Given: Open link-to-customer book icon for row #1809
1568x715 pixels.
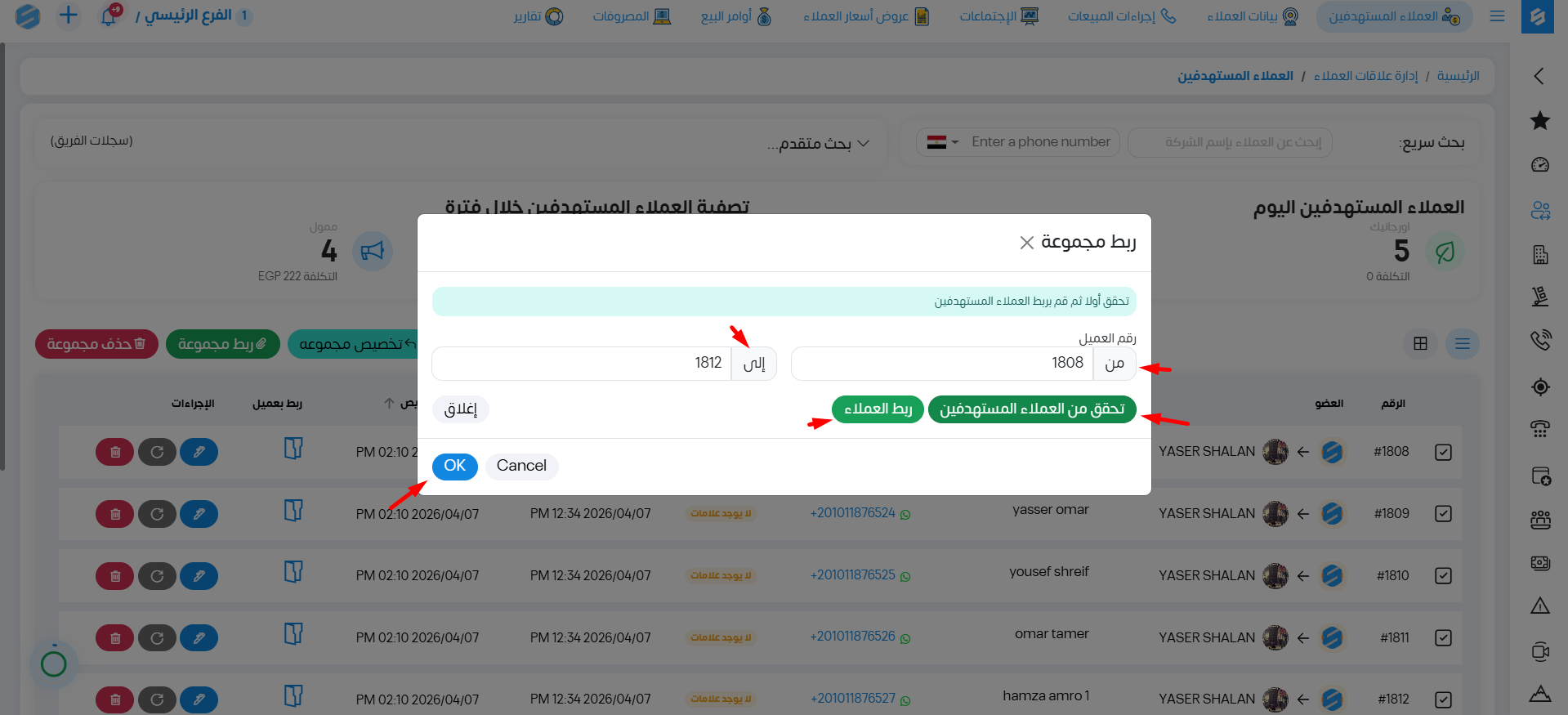Looking at the screenshot, I should 293,511.
